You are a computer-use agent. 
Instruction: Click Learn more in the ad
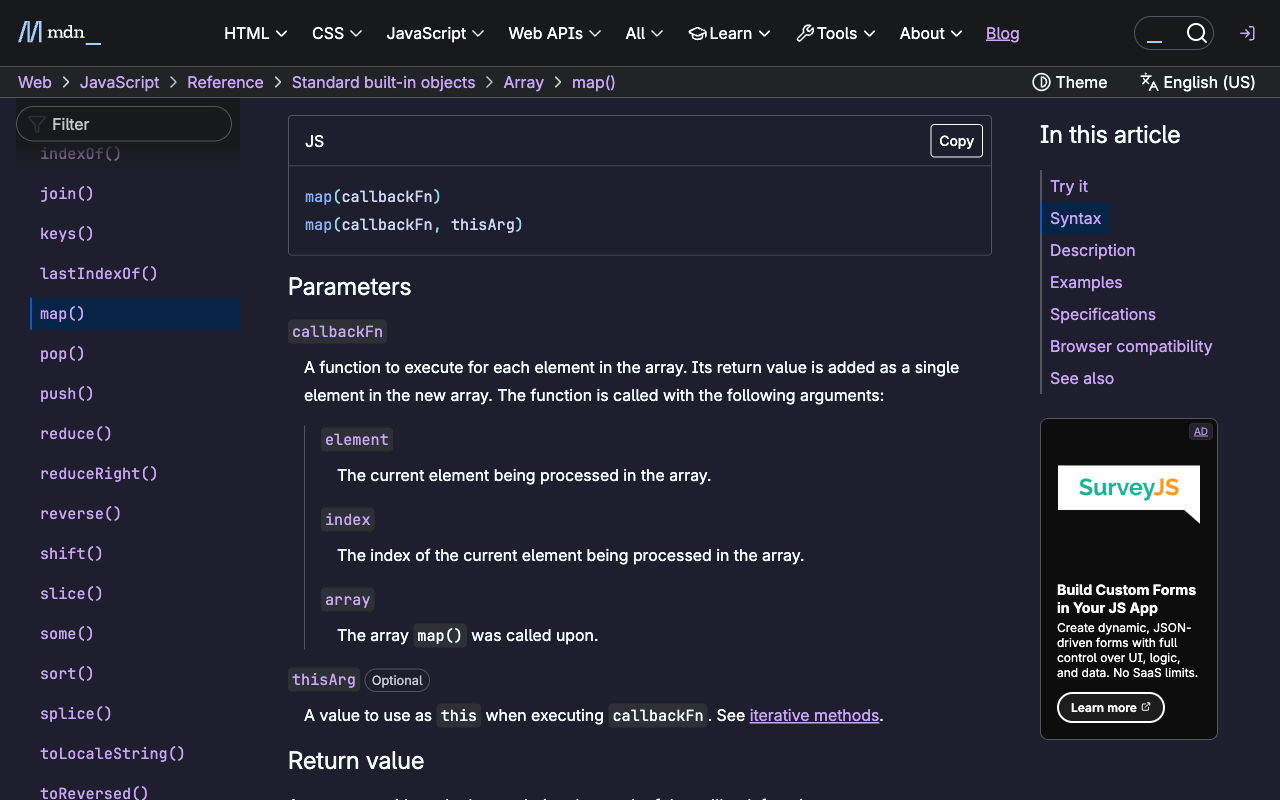click(x=1111, y=707)
